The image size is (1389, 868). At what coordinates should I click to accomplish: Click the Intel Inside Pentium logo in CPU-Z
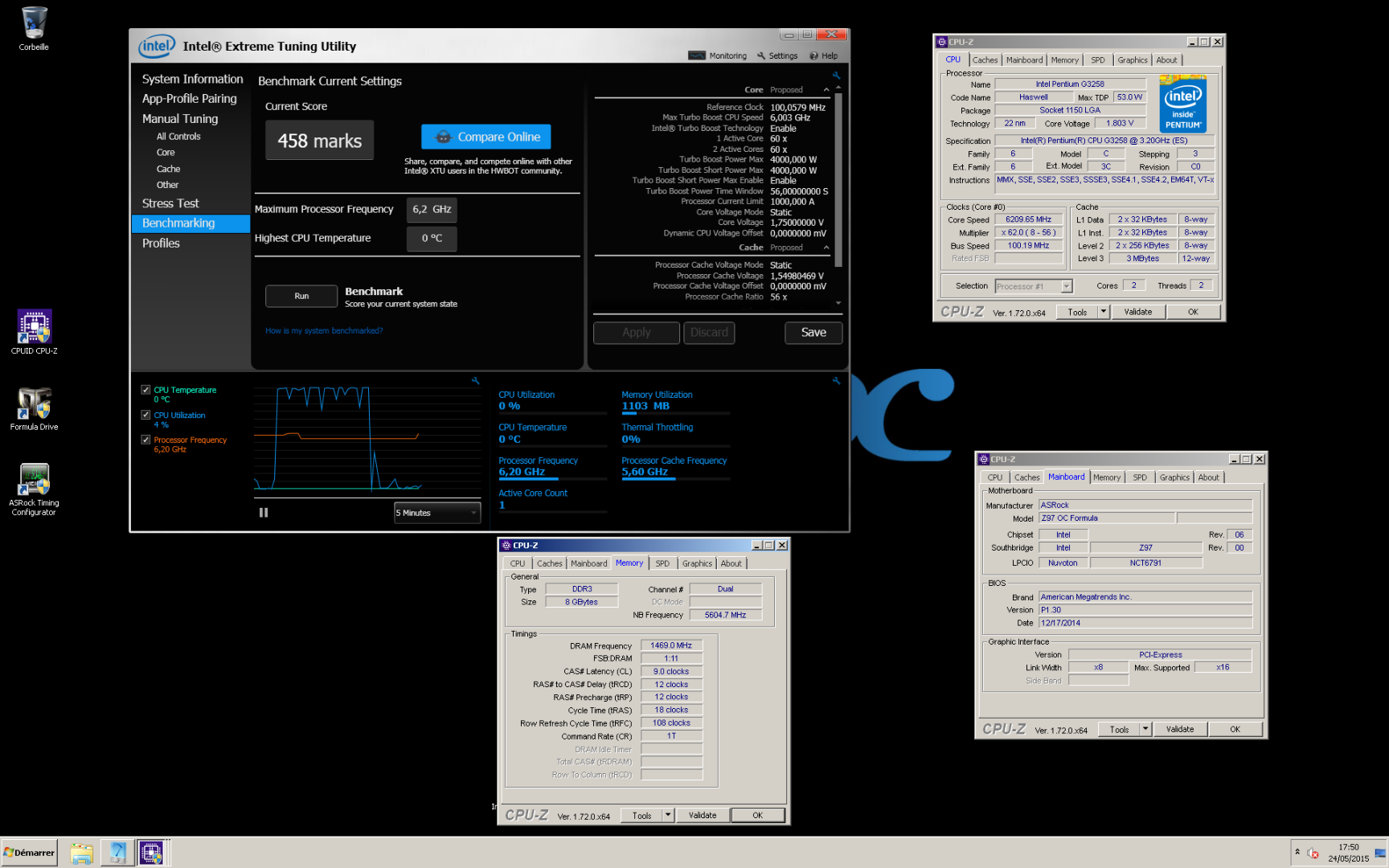pyautogui.click(x=1183, y=103)
